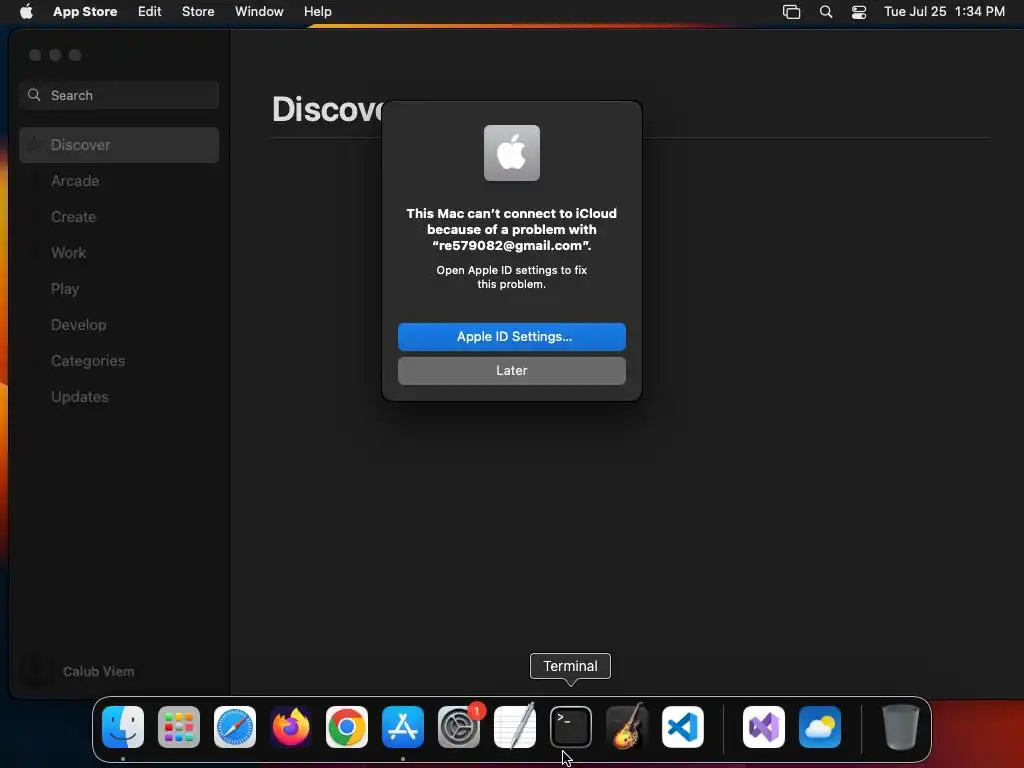1024x768 pixels.
Task: Open the Edit menu
Action: [x=150, y=11]
